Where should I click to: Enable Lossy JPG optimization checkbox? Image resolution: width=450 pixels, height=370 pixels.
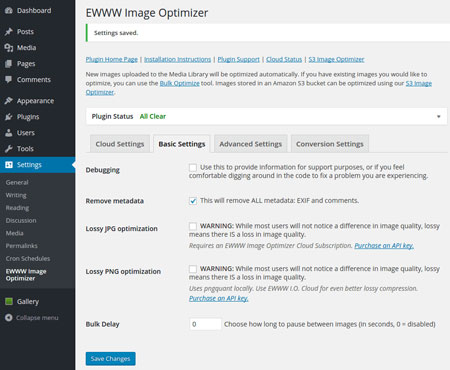point(193,226)
